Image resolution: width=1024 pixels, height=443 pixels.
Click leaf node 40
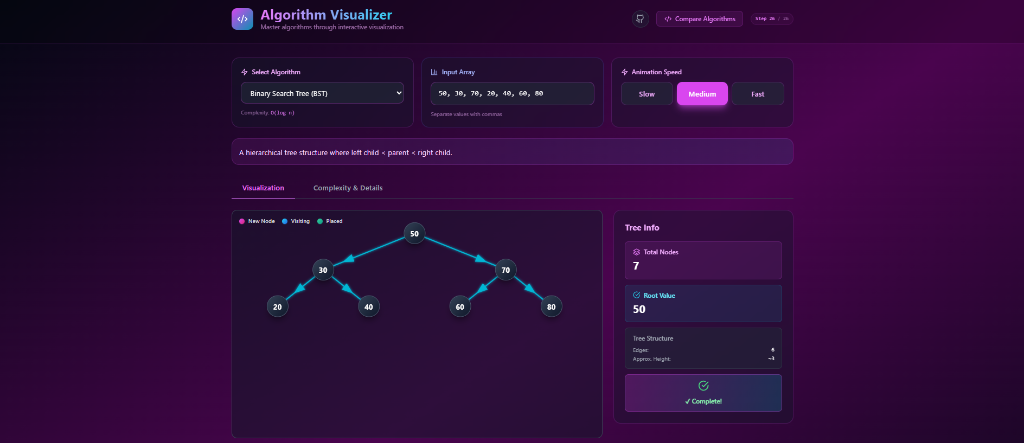pos(369,306)
